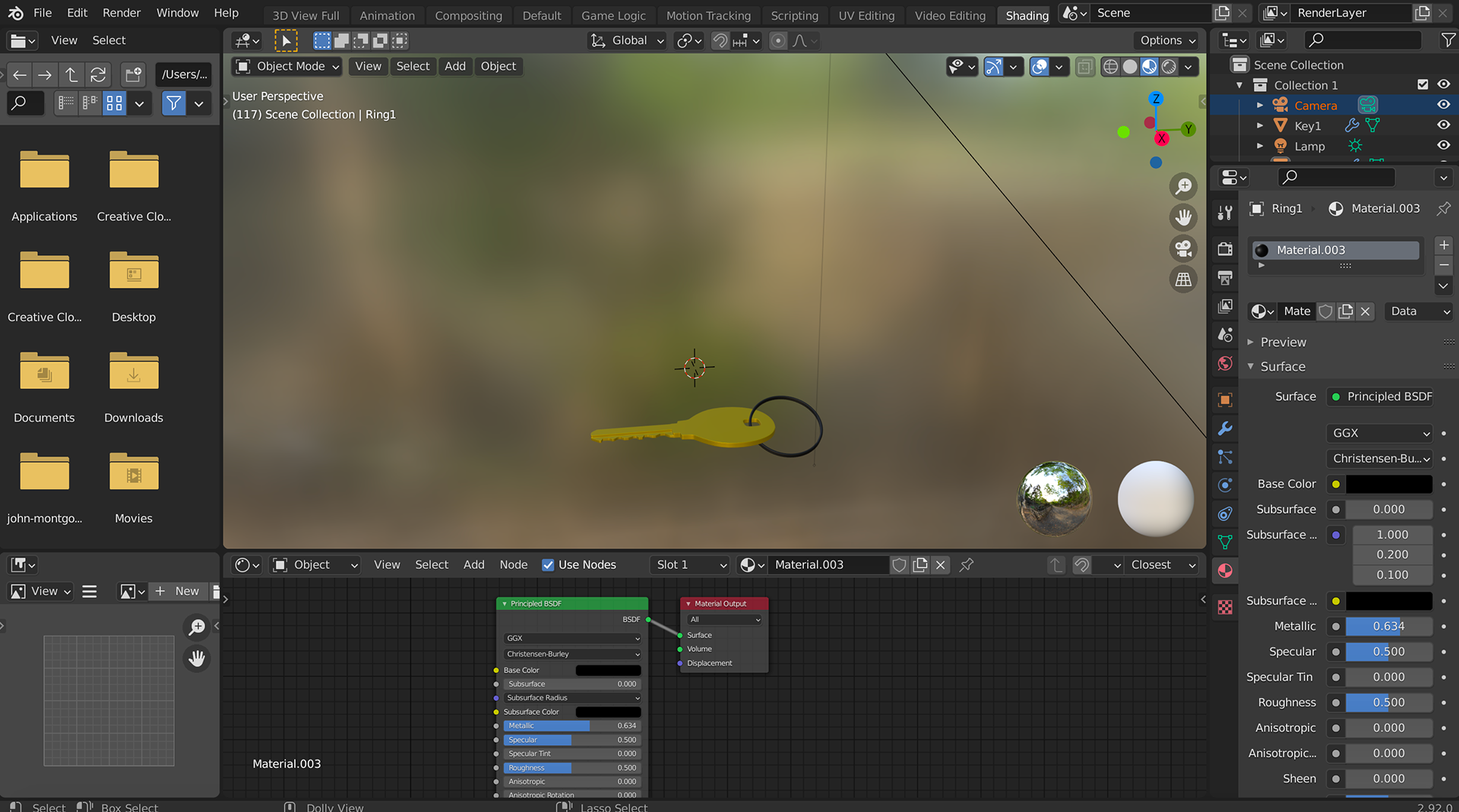Remove material slot with minus button
1459x812 pixels.
tap(1444, 265)
